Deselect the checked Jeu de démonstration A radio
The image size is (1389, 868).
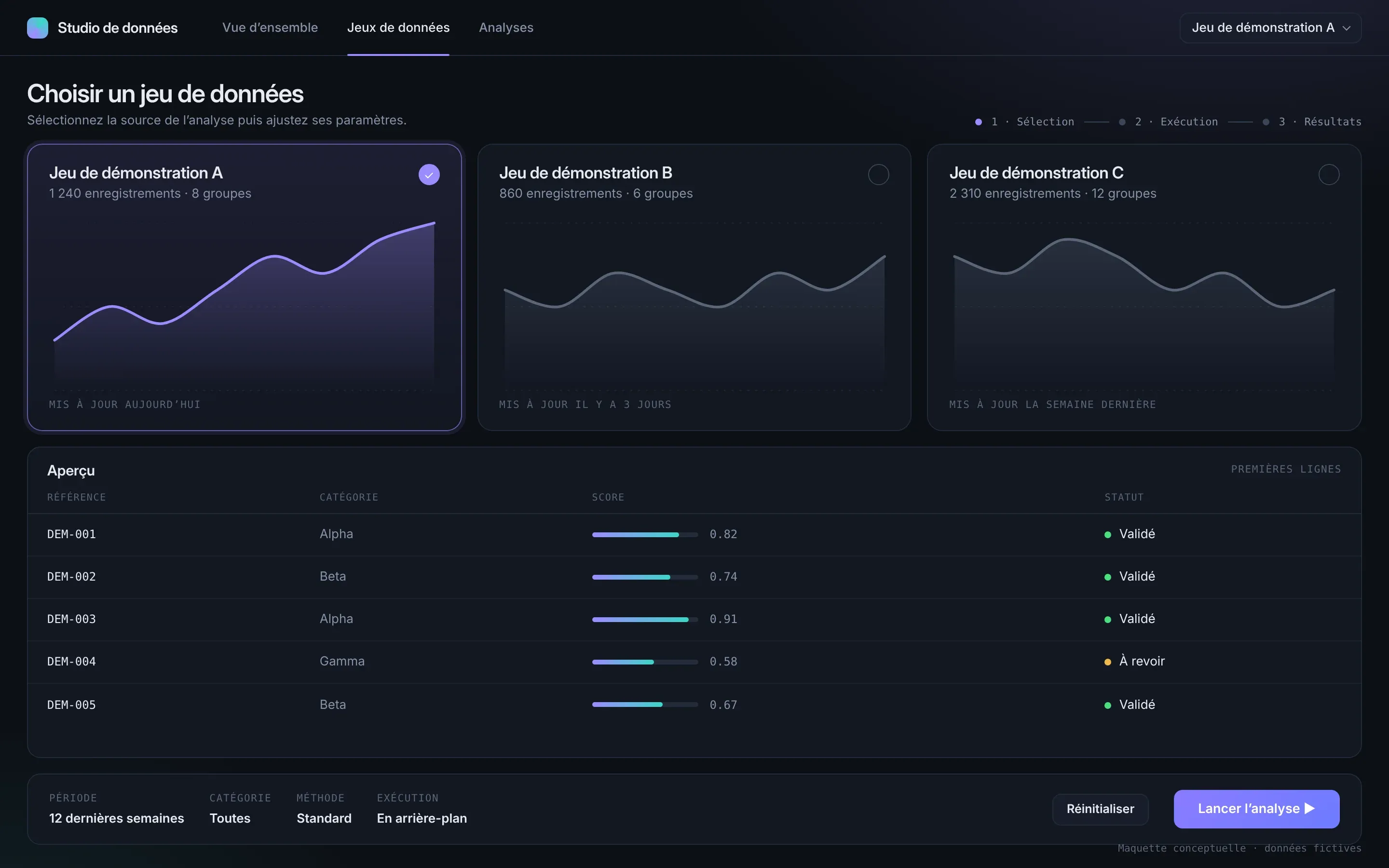click(x=429, y=175)
